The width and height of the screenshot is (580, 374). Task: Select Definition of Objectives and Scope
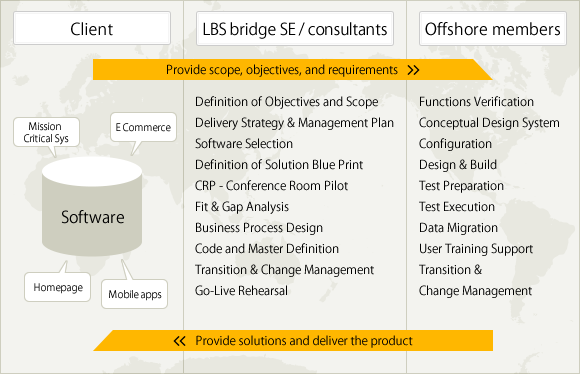287,102
